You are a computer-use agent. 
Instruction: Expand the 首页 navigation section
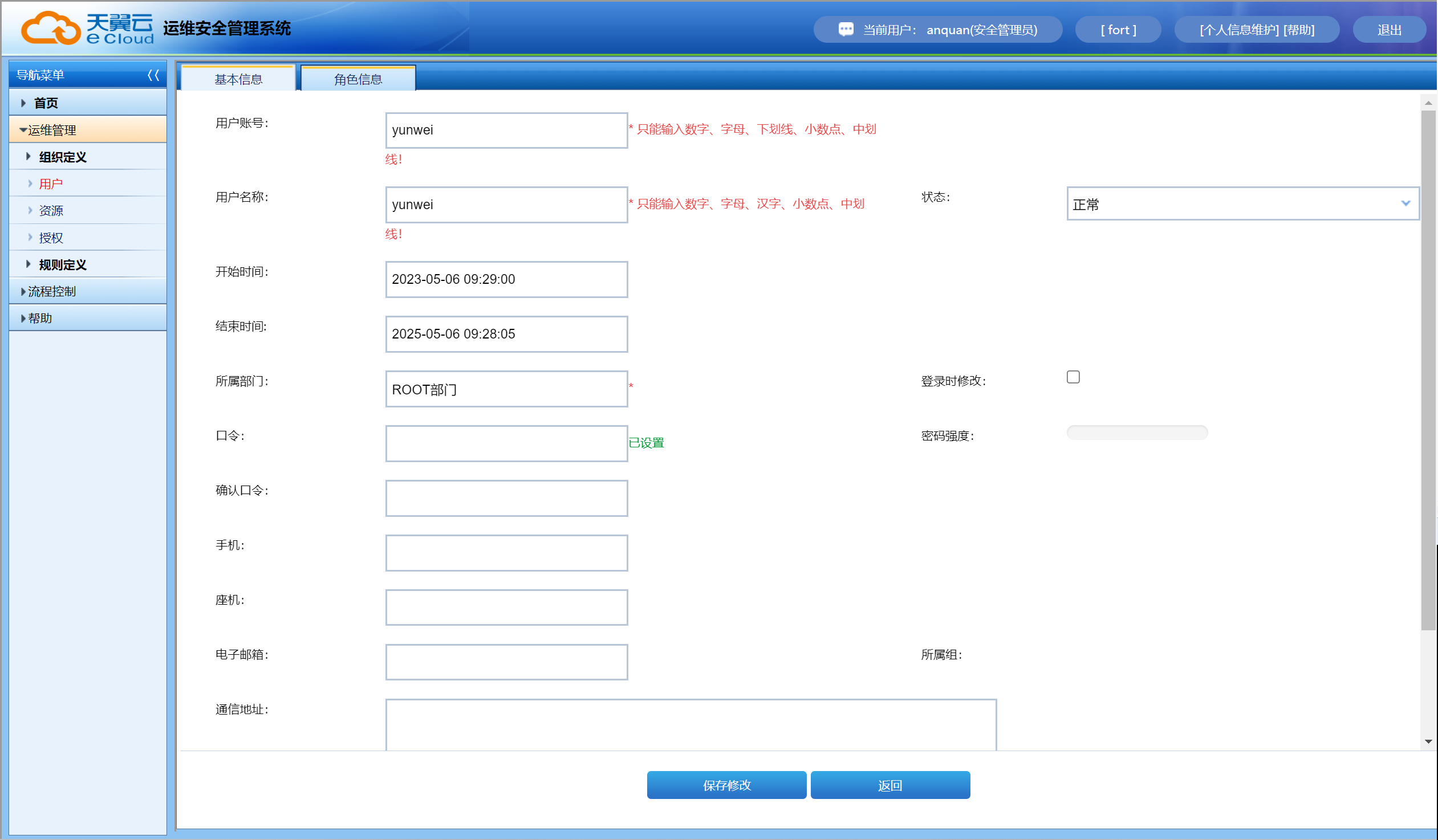(46, 103)
